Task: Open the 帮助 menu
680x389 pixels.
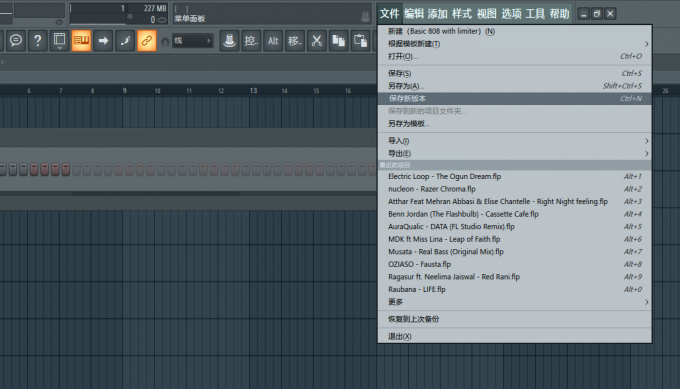Action: (x=559, y=14)
